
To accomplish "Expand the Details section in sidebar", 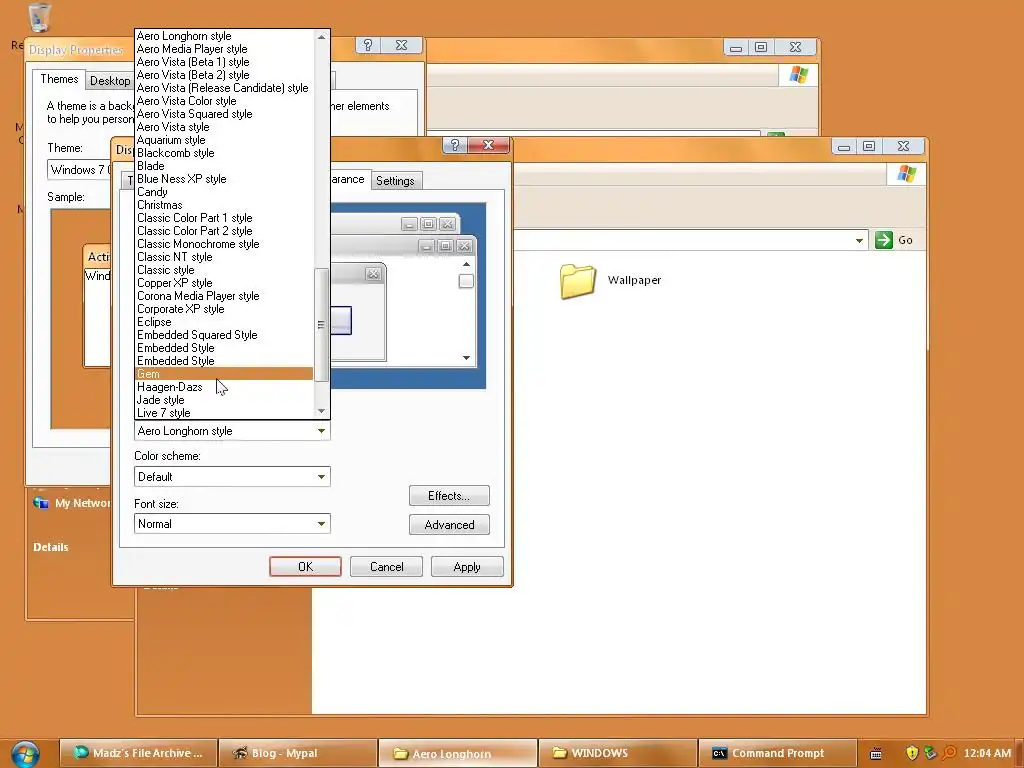I will (x=51, y=547).
